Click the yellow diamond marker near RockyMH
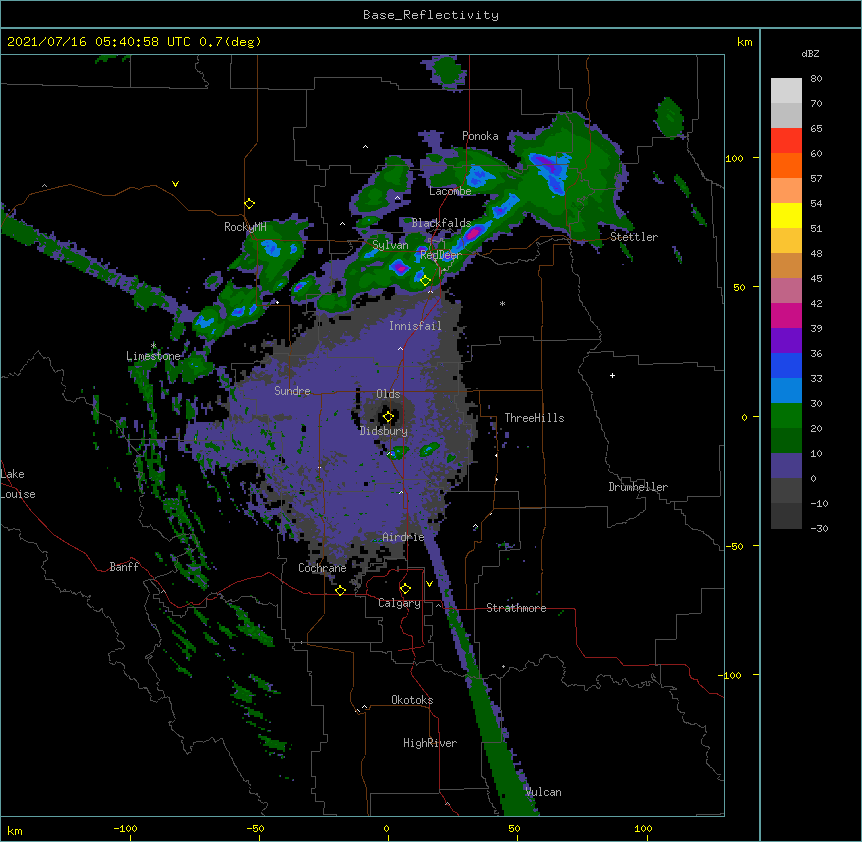862x842 pixels. [250, 204]
